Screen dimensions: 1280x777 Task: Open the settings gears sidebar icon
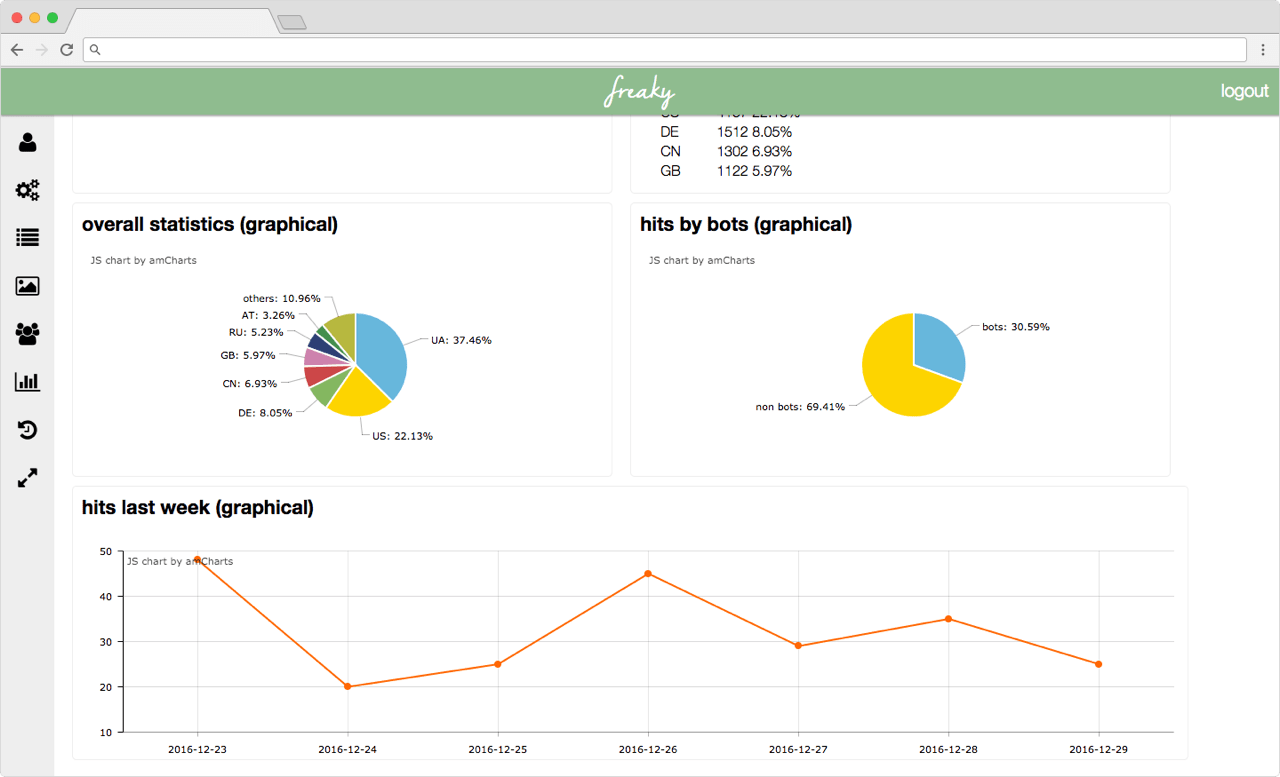(x=27, y=190)
